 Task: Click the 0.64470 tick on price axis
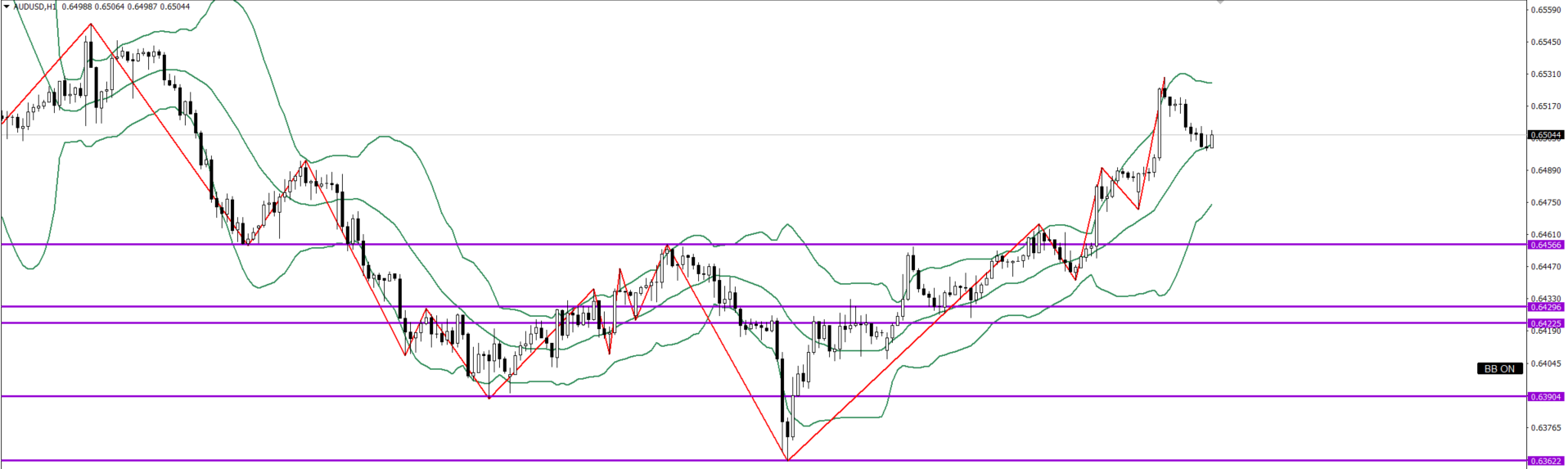click(x=1545, y=266)
